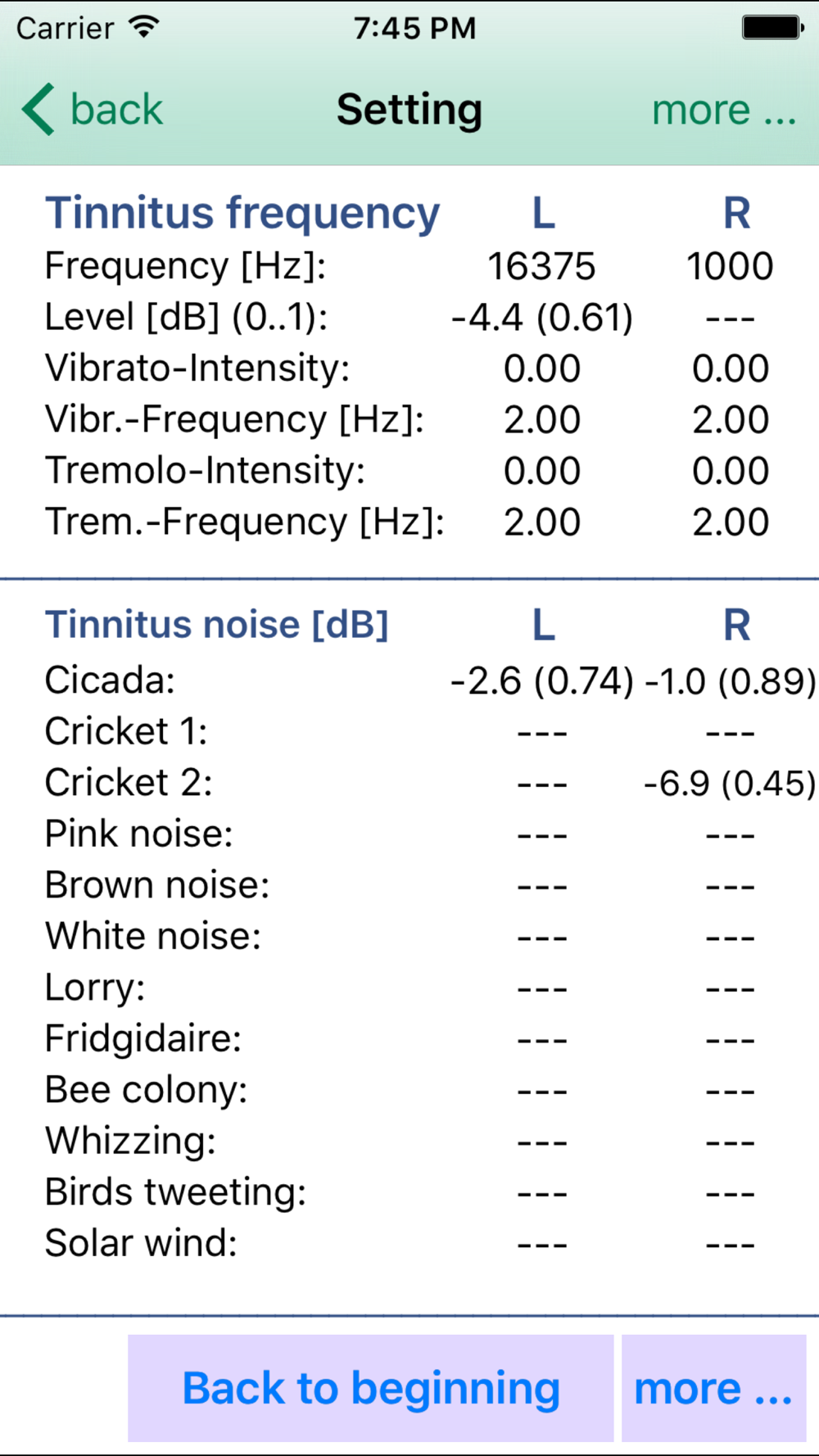Image resolution: width=819 pixels, height=1456 pixels.
Task: Tap Cricket 2 right value -6.9 (0.45)
Action: [x=731, y=784]
